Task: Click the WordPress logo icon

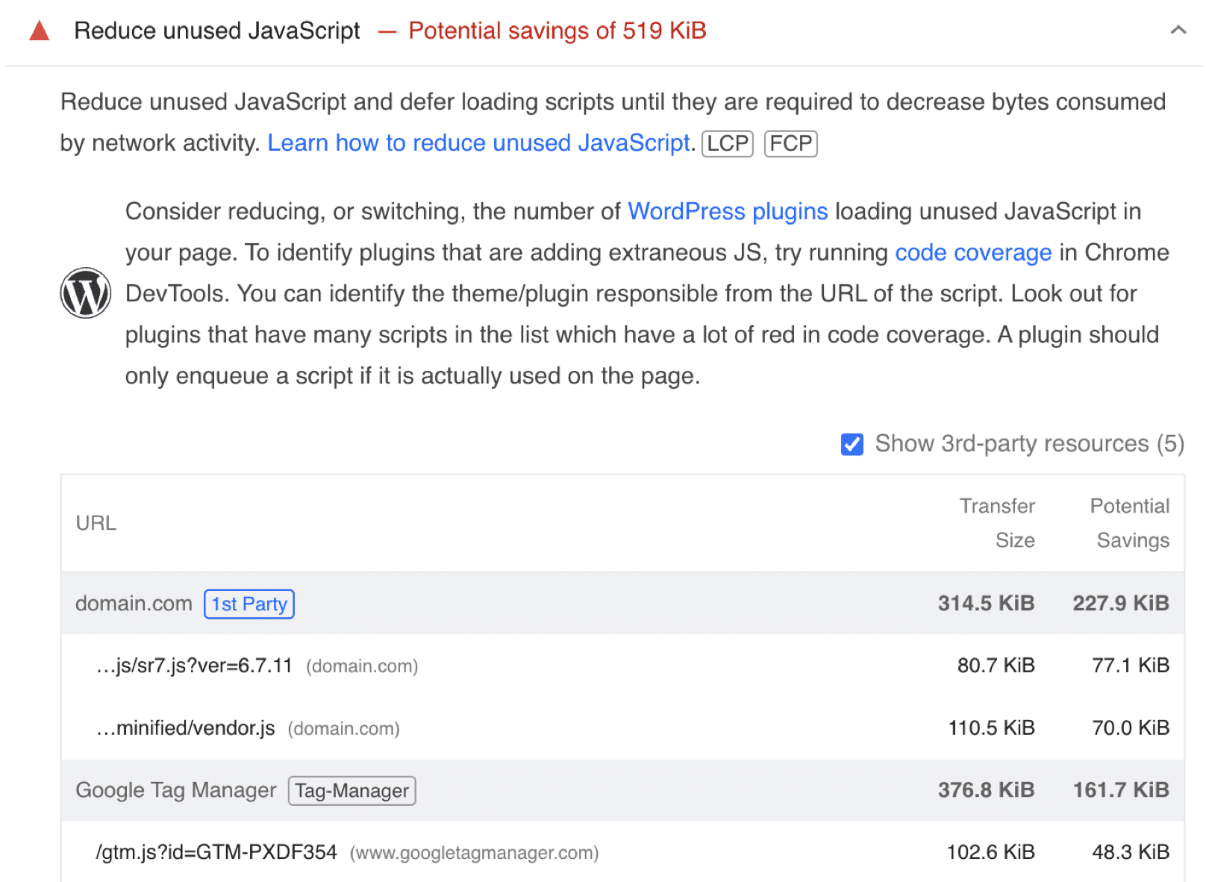Action: (x=85, y=292)
